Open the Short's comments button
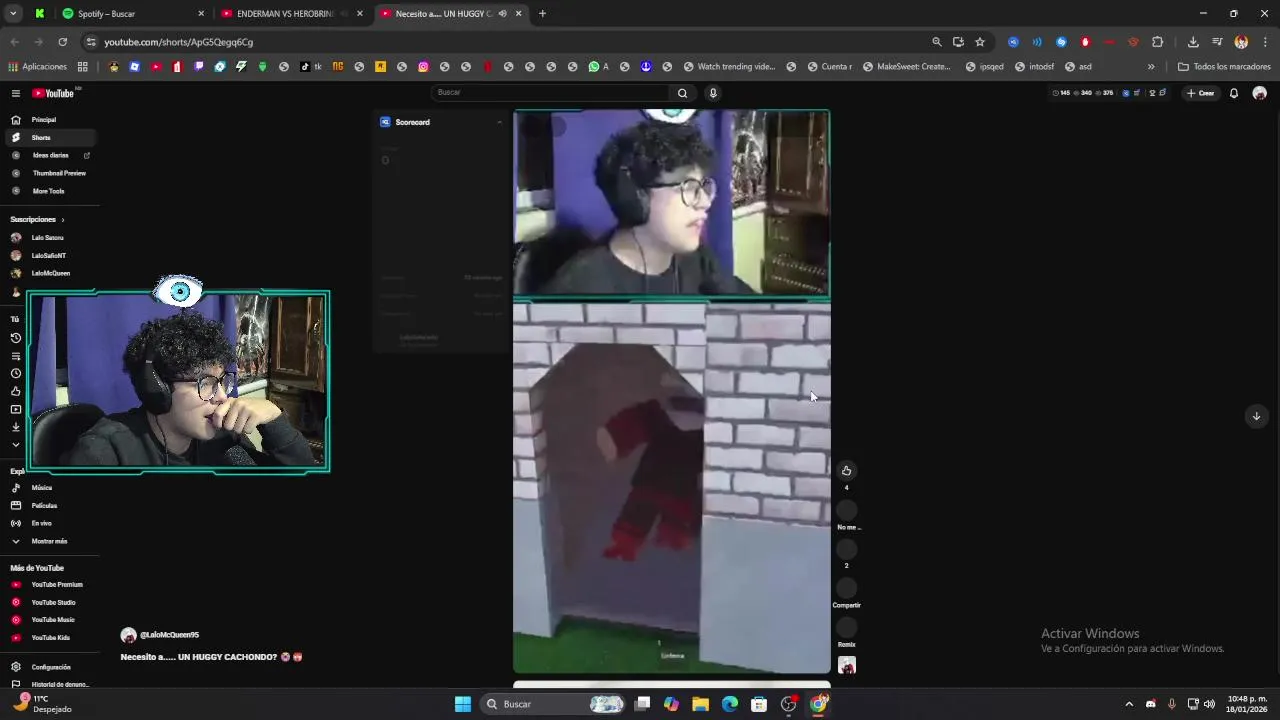Image resolution: width=1280 pixels, height=720 pixels. point(846,549)
